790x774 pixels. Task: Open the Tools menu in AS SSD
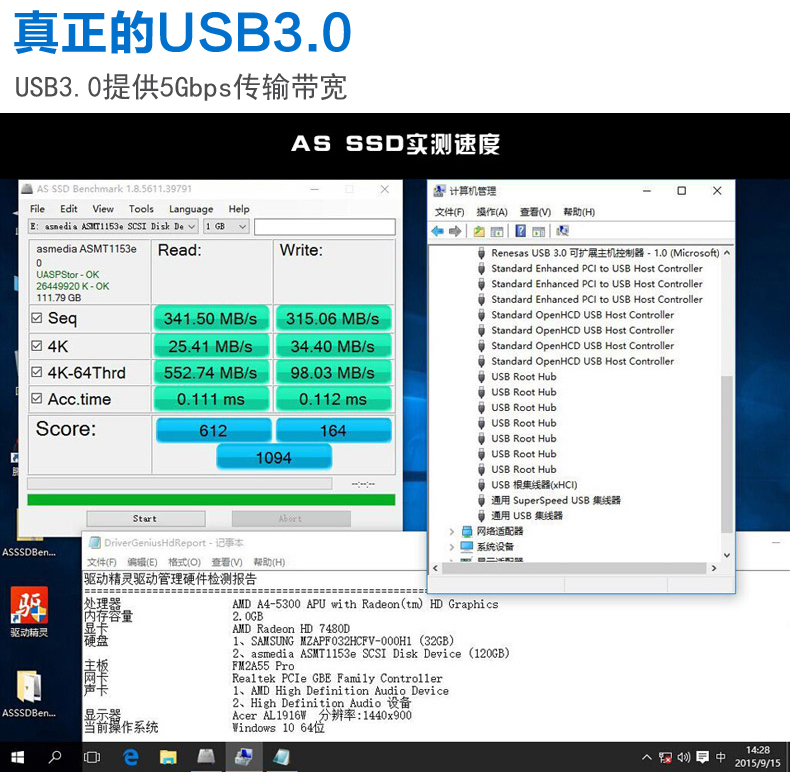pyautogui.click(x=141, y=209)
